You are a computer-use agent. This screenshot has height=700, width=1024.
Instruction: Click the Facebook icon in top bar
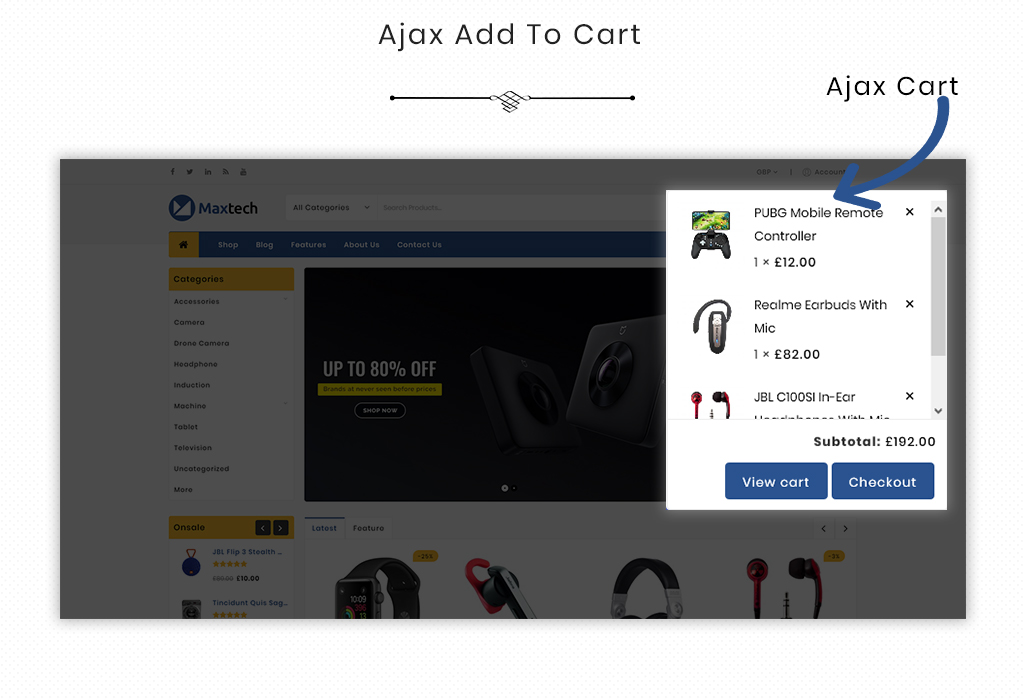[x=172, y=172]
